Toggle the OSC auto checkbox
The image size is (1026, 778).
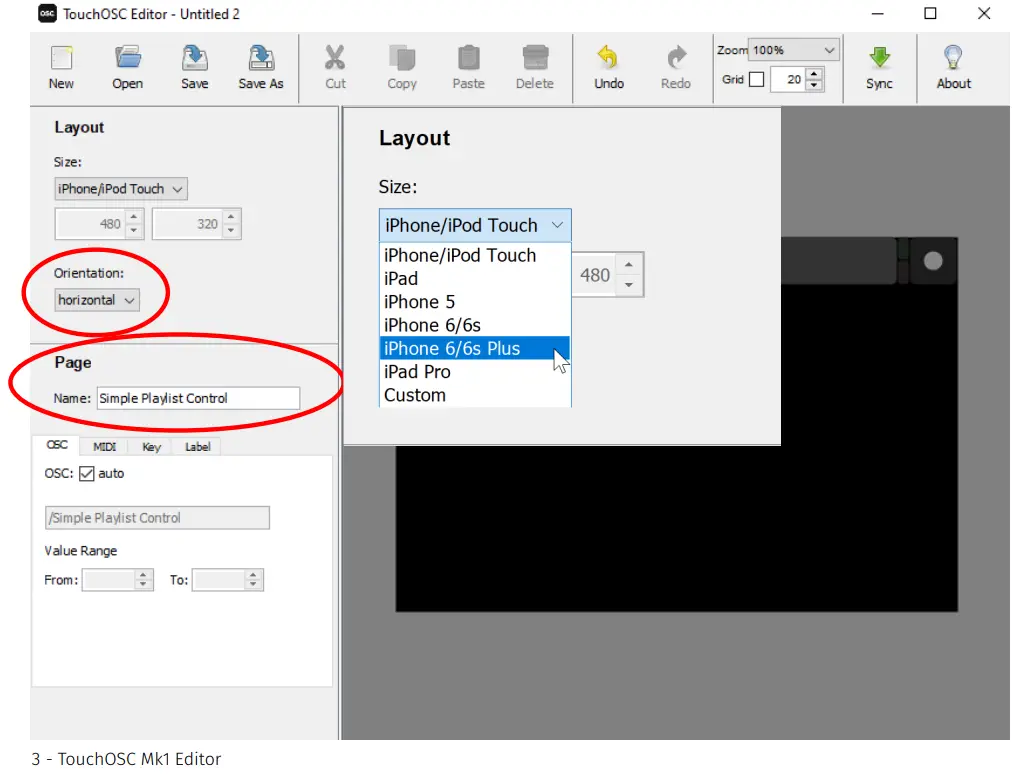coord(86,473)
